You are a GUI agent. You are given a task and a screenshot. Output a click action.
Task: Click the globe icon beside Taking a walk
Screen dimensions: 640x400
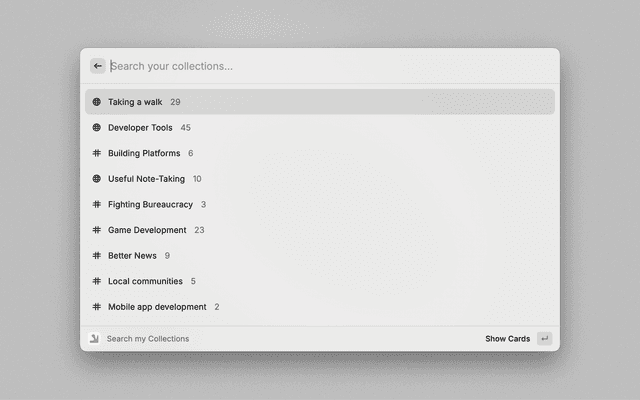pos(97,102)
